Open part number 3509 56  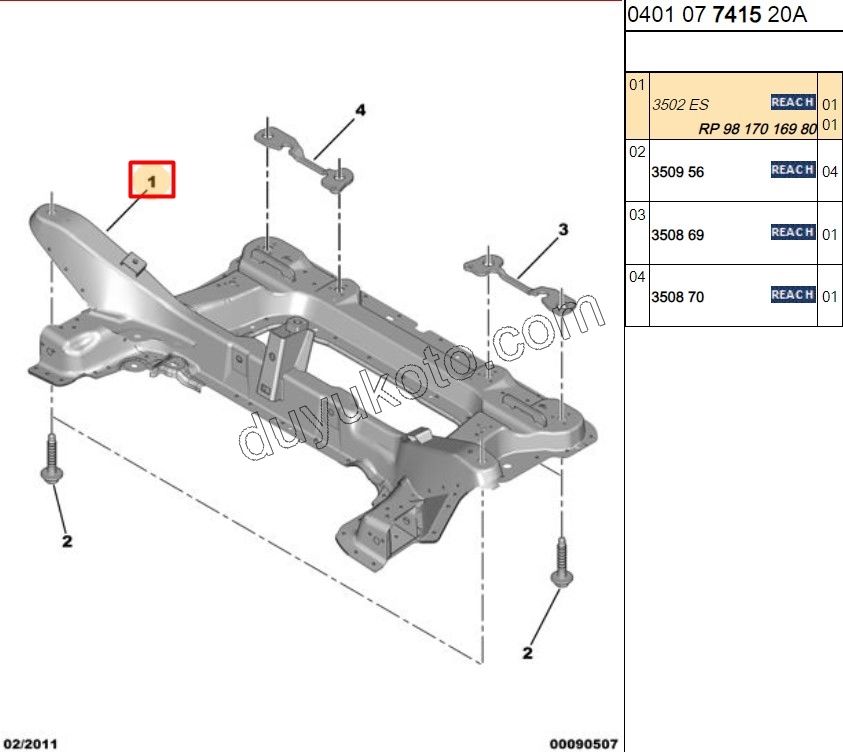tap(678, 172)
